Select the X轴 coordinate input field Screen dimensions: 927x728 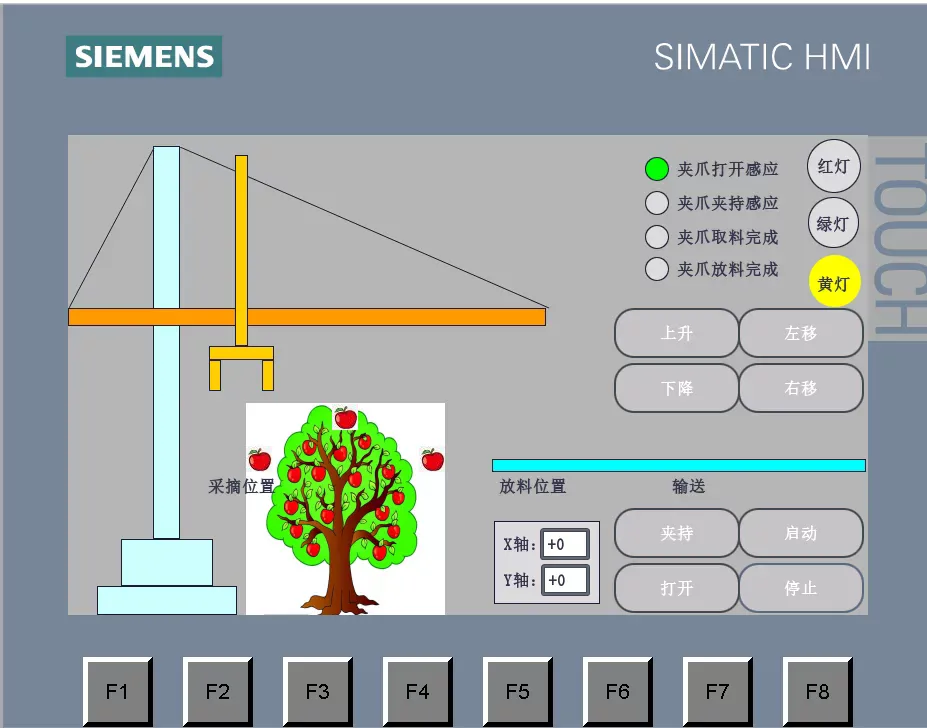[565, 544]
